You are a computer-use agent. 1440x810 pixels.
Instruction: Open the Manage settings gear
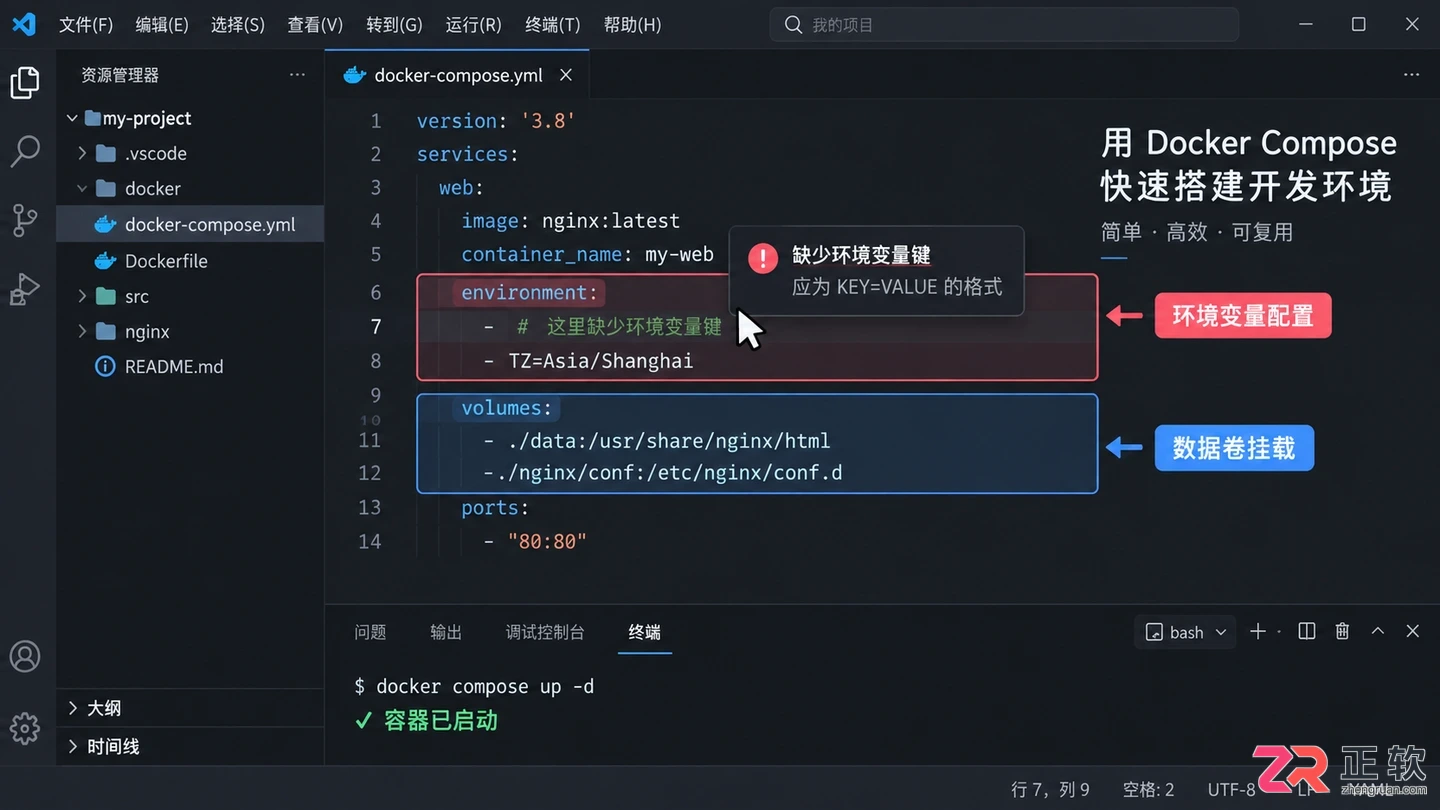pos(25,728)
